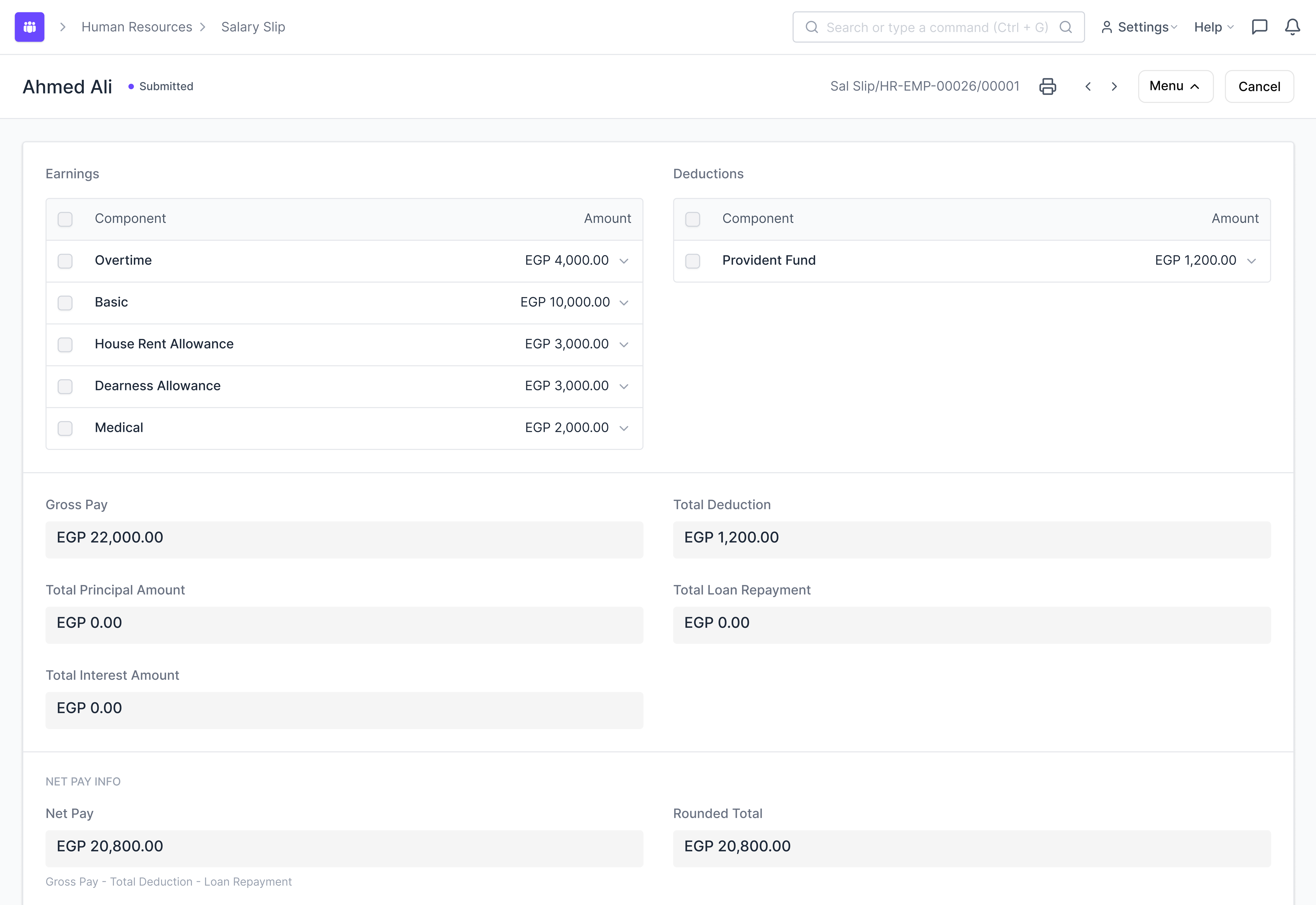Go to next document arrow
Screen dimensions: 1316x905
pyautogui.click(x=1114, y=86)
